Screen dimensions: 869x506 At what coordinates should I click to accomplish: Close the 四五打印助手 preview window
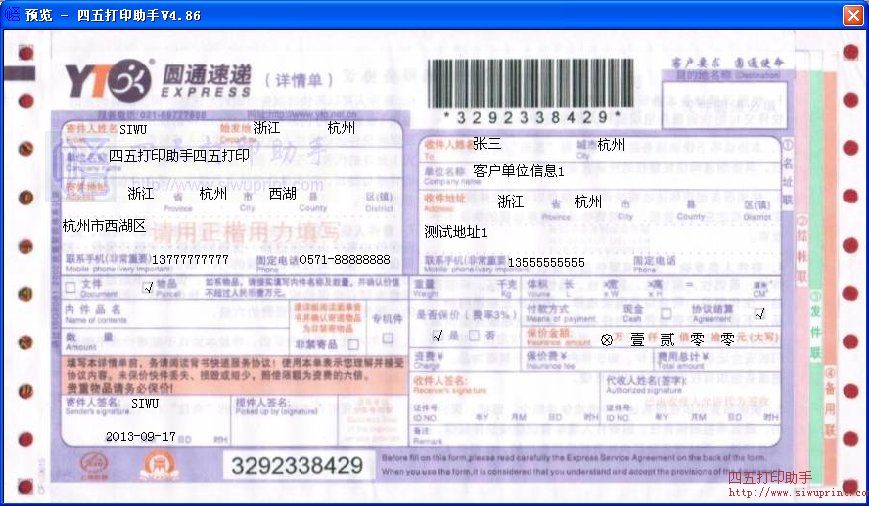tap(853, 15)
